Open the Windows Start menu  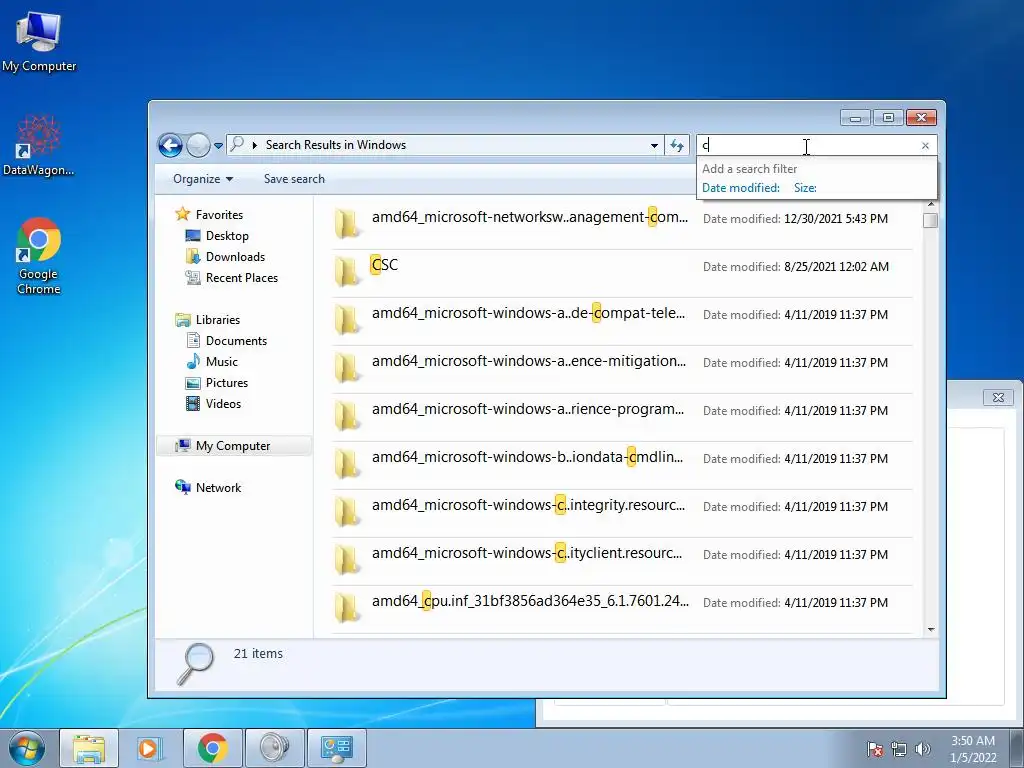point(27,748)
